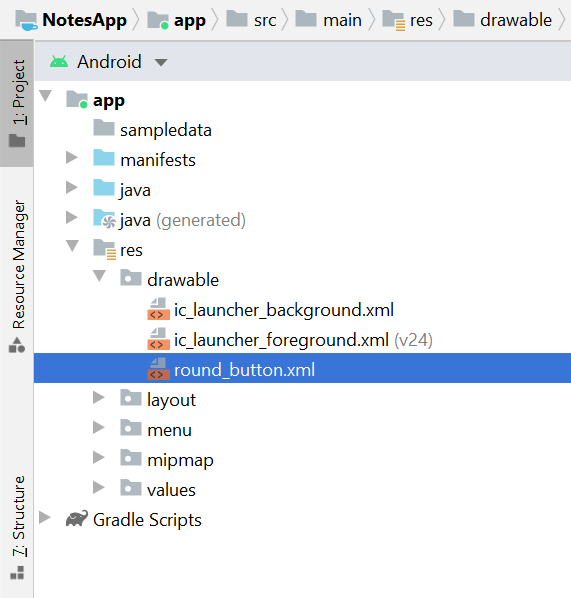Select the layout label in tree

coord(171,400)
